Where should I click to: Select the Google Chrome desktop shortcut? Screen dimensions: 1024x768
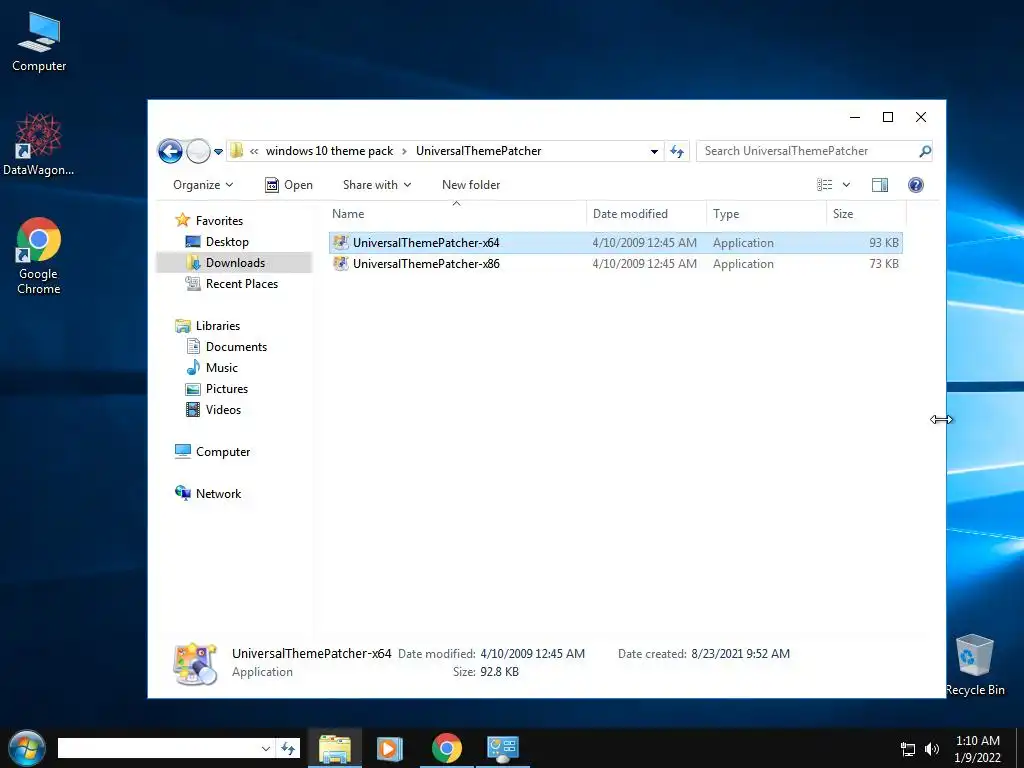click(x=39, y=256)
